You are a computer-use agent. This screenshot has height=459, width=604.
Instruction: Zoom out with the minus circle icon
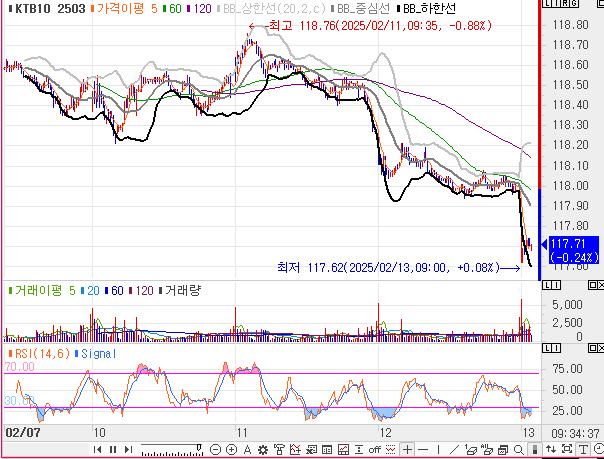(x=216, y=449)
